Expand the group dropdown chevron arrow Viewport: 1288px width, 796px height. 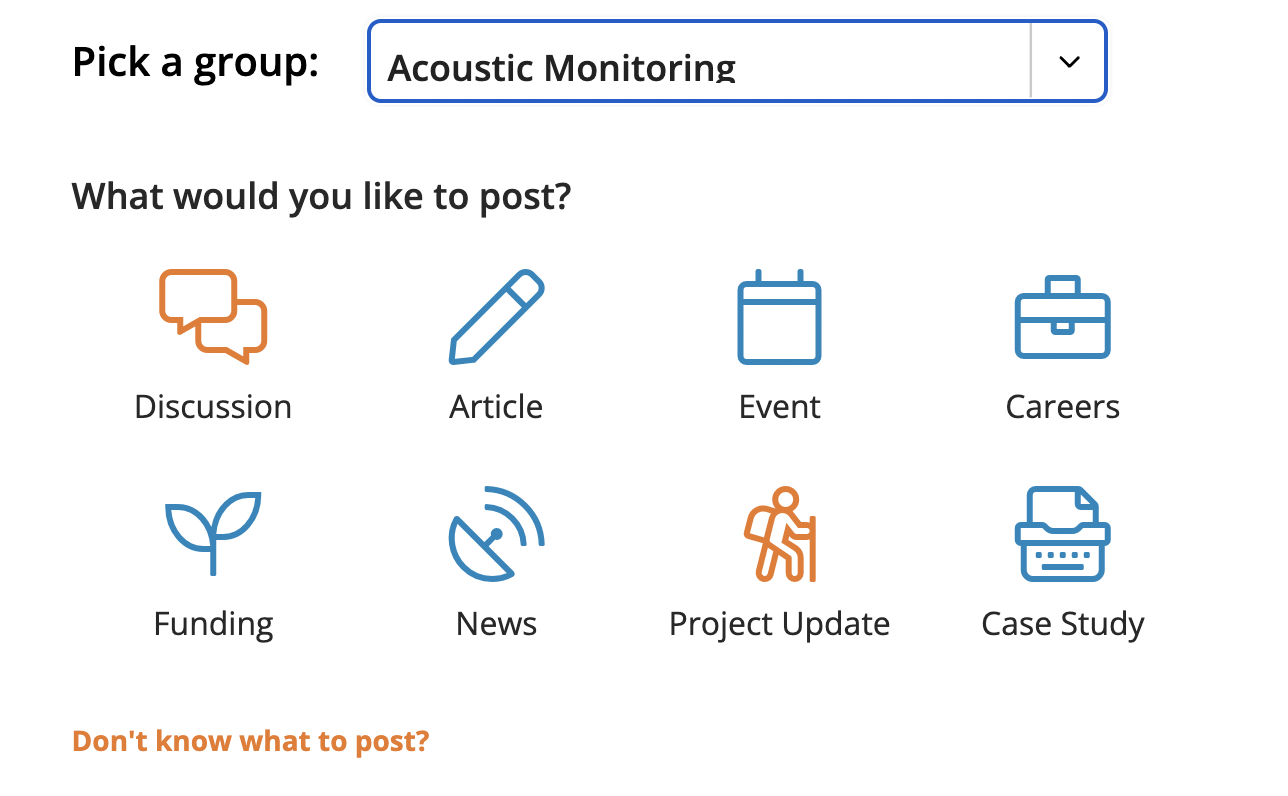pyautogui.click(x=1069, y=62)
